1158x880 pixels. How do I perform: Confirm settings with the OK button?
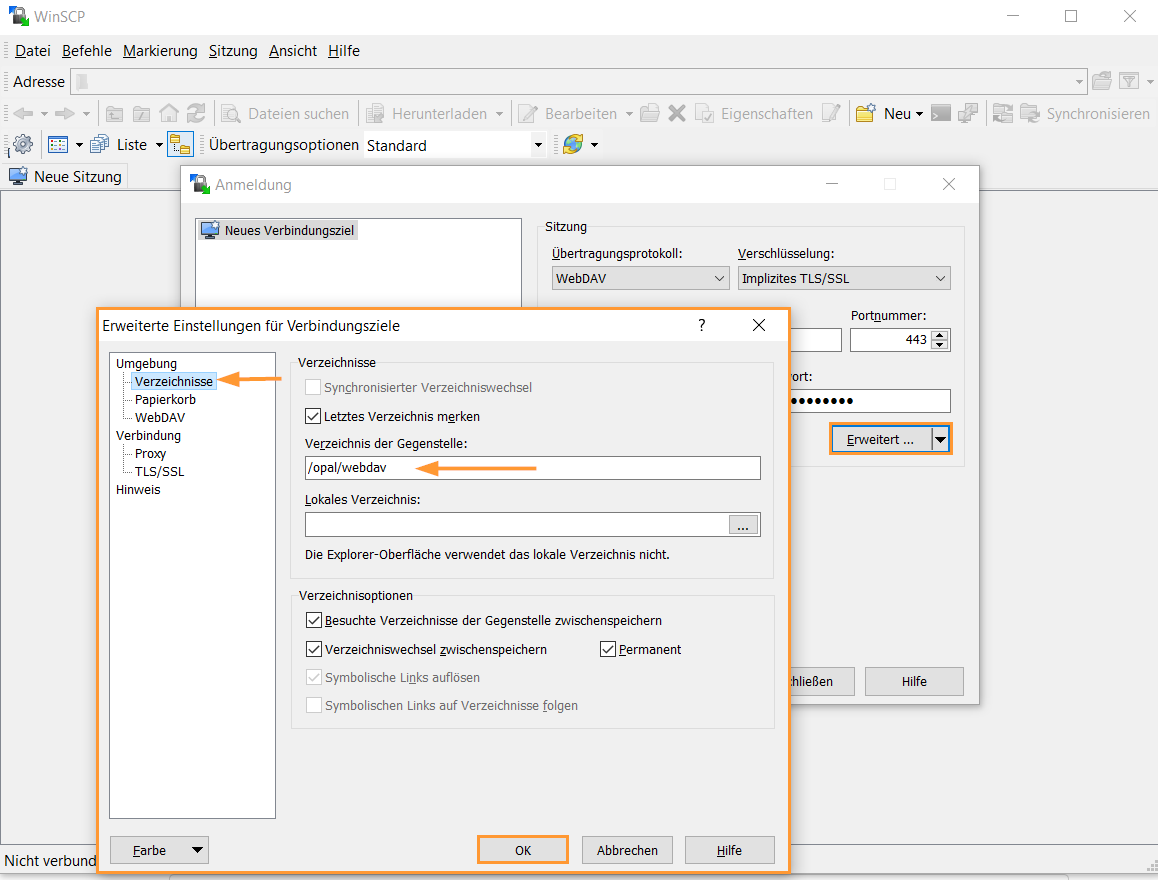[522, 849]
